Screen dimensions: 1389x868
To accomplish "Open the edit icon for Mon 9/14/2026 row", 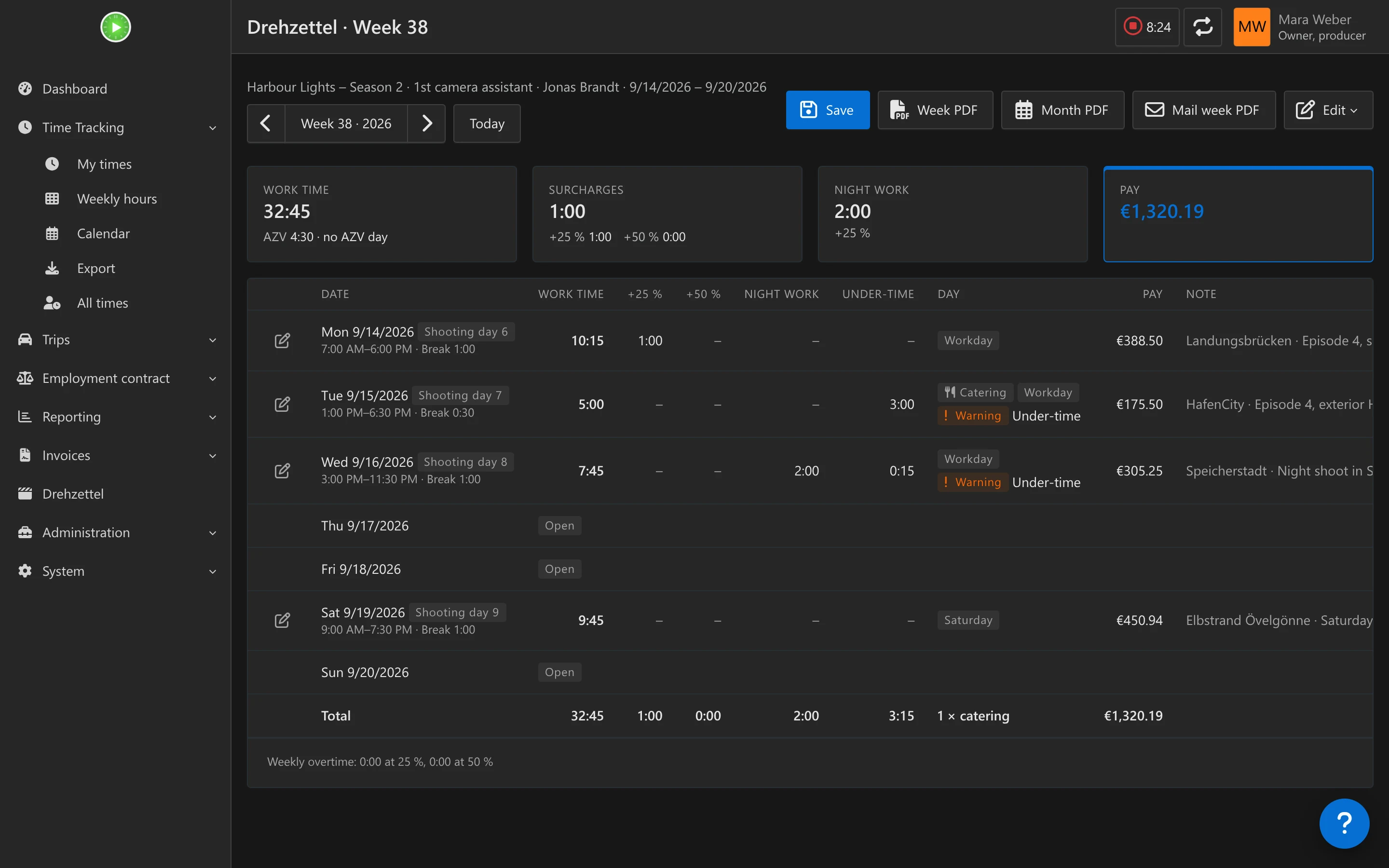I will click(282, 340).
